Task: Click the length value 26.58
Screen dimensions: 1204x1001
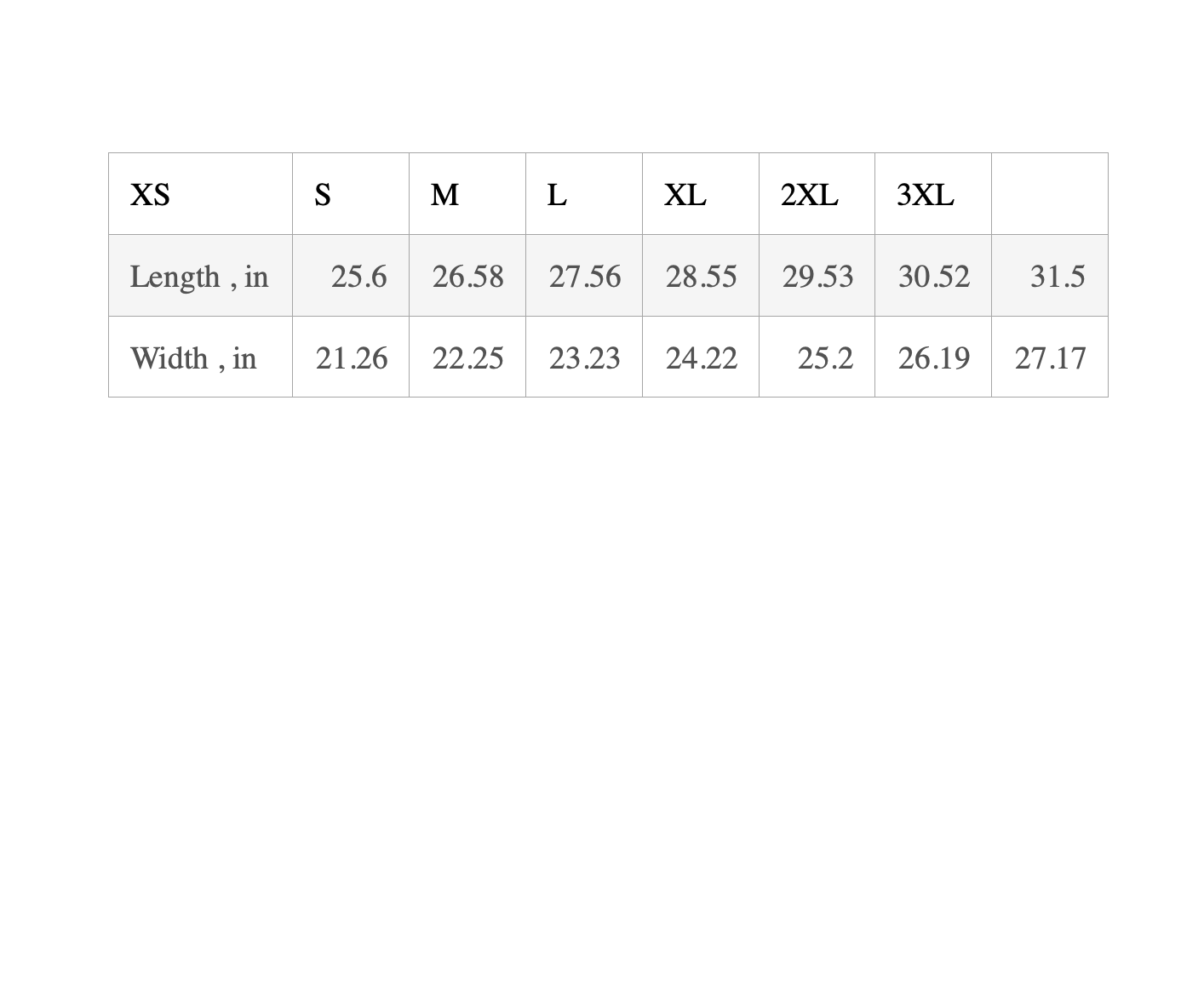Action: point(467,277)
